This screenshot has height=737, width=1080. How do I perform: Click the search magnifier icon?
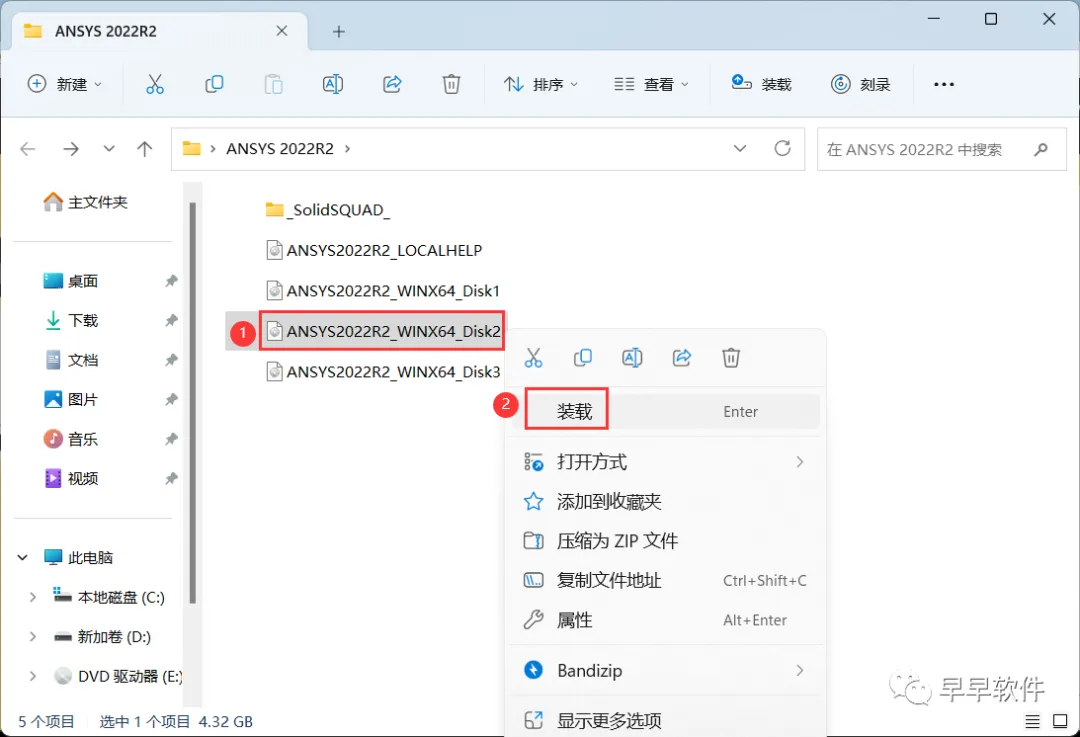tap(1041, 149)
